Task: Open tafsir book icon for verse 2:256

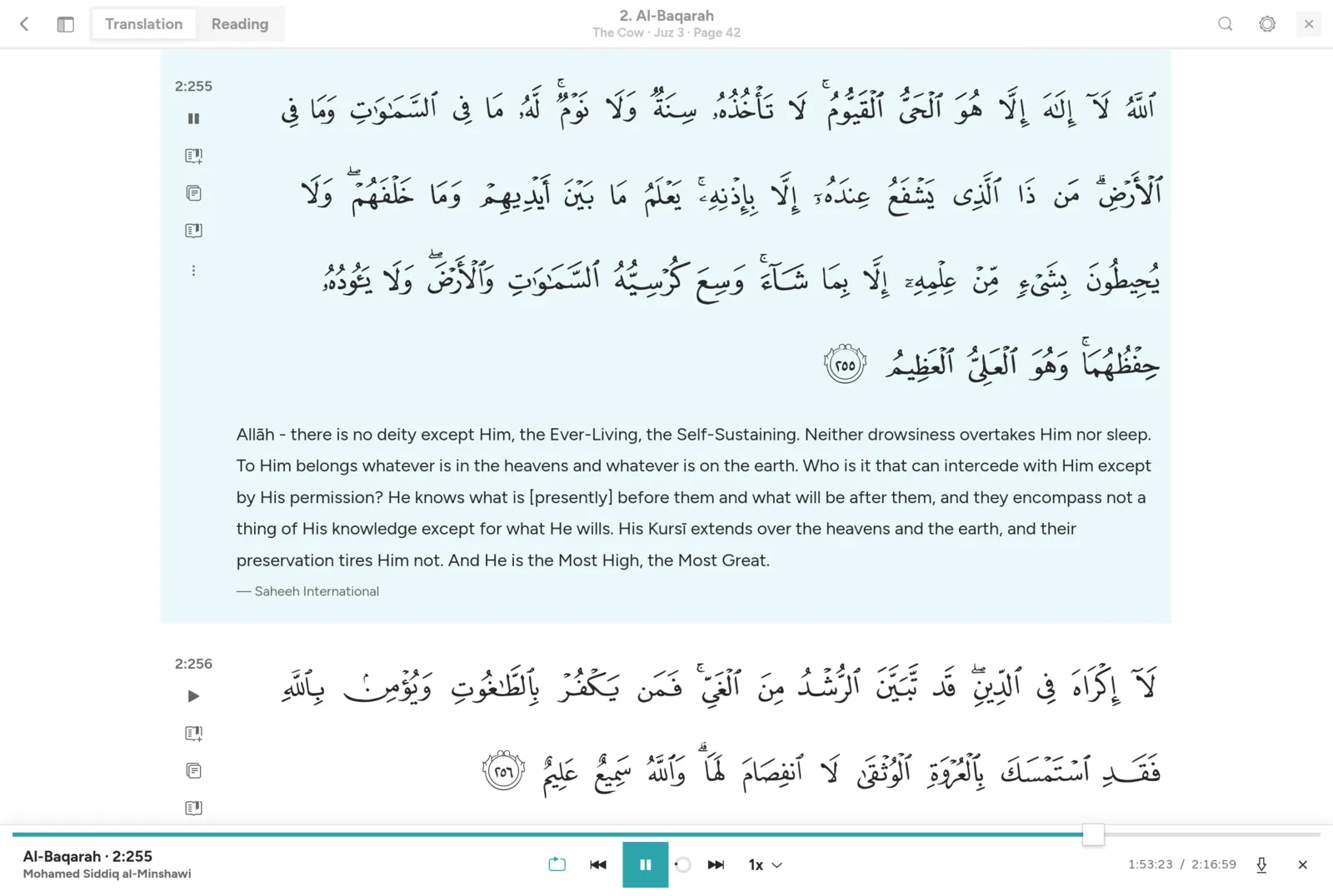Action: (x=193, y=808)
